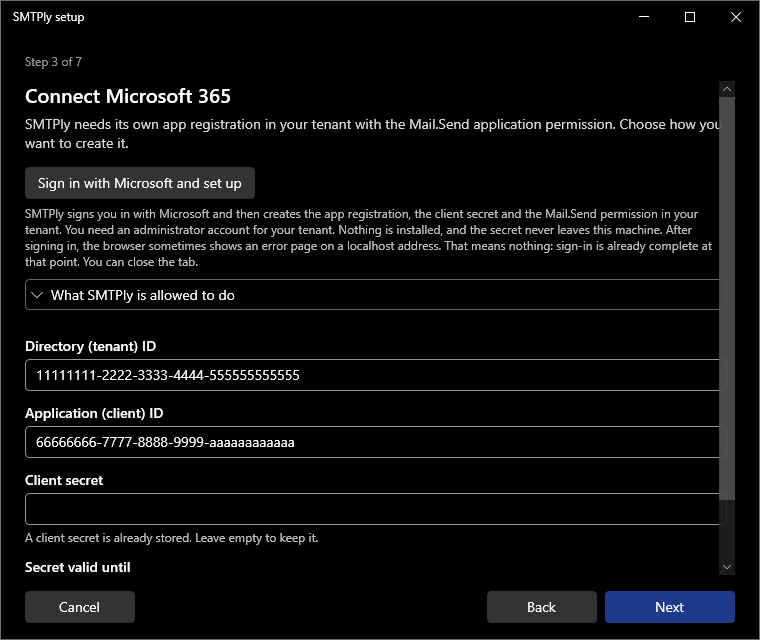This screenshot has height=640, width=760.
Task: Click the Connect Microsoft 365 heading
Action: coord(128,96)
